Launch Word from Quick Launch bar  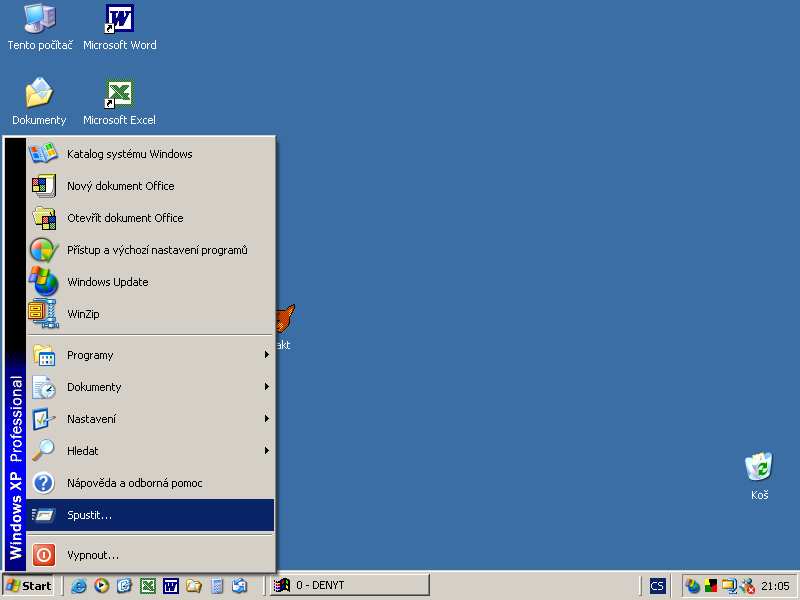point(170,585)
